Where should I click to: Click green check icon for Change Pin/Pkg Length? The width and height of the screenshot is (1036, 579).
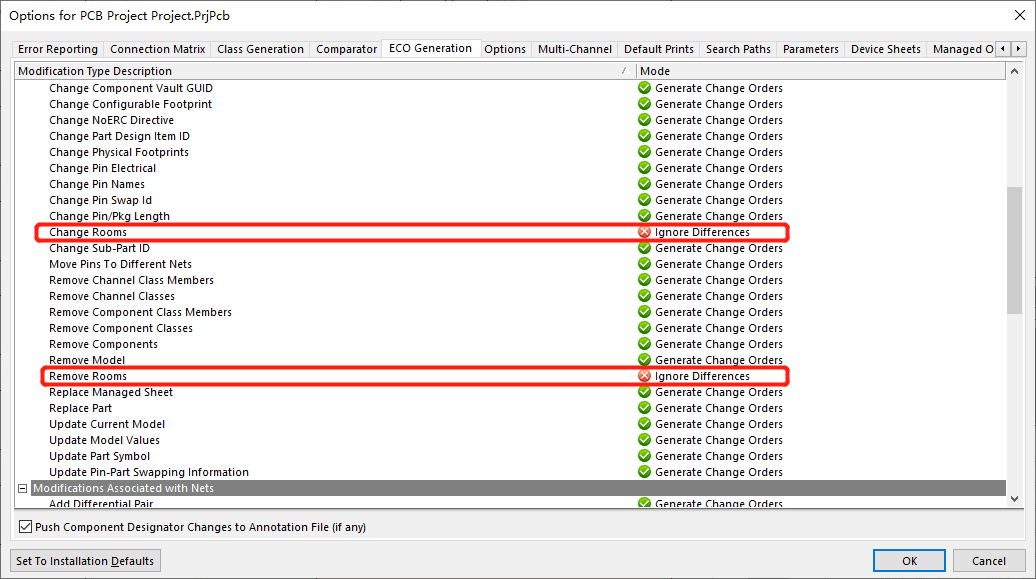pyautogui.click(x=644, y=215)
